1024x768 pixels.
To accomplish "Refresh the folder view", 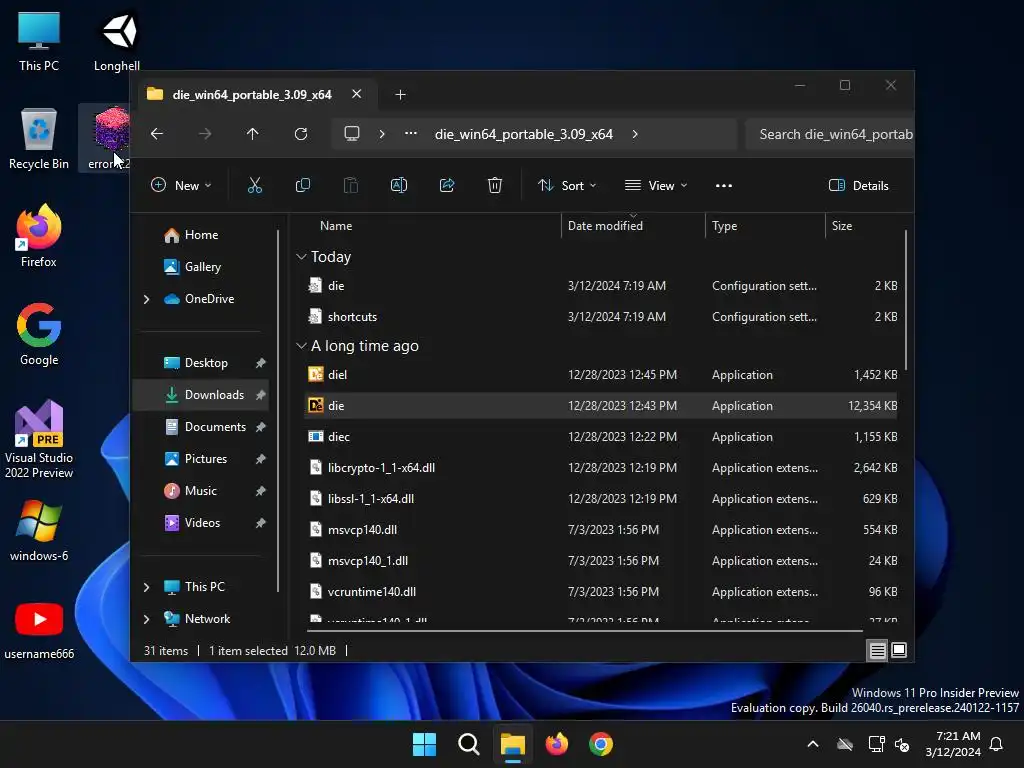I will click(300, 134).
